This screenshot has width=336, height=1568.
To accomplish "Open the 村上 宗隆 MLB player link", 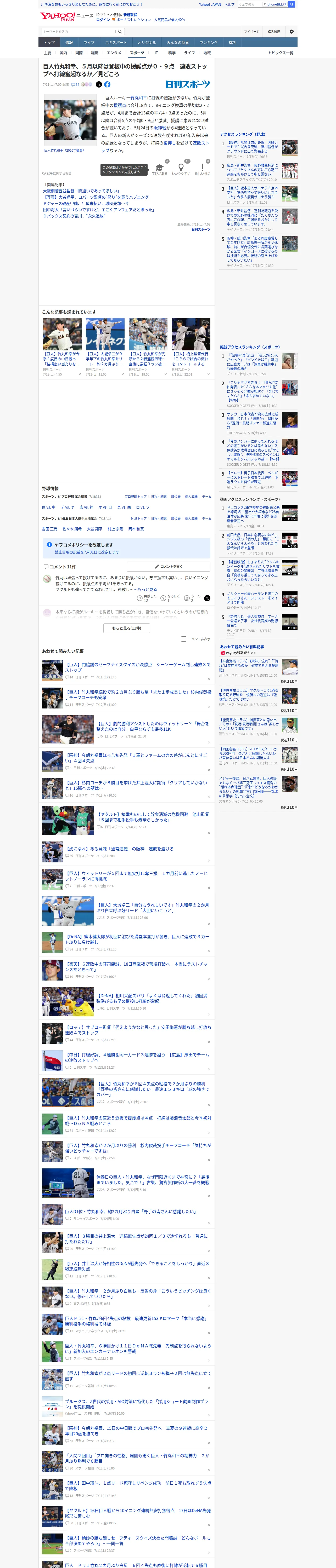I will [115, 529].
